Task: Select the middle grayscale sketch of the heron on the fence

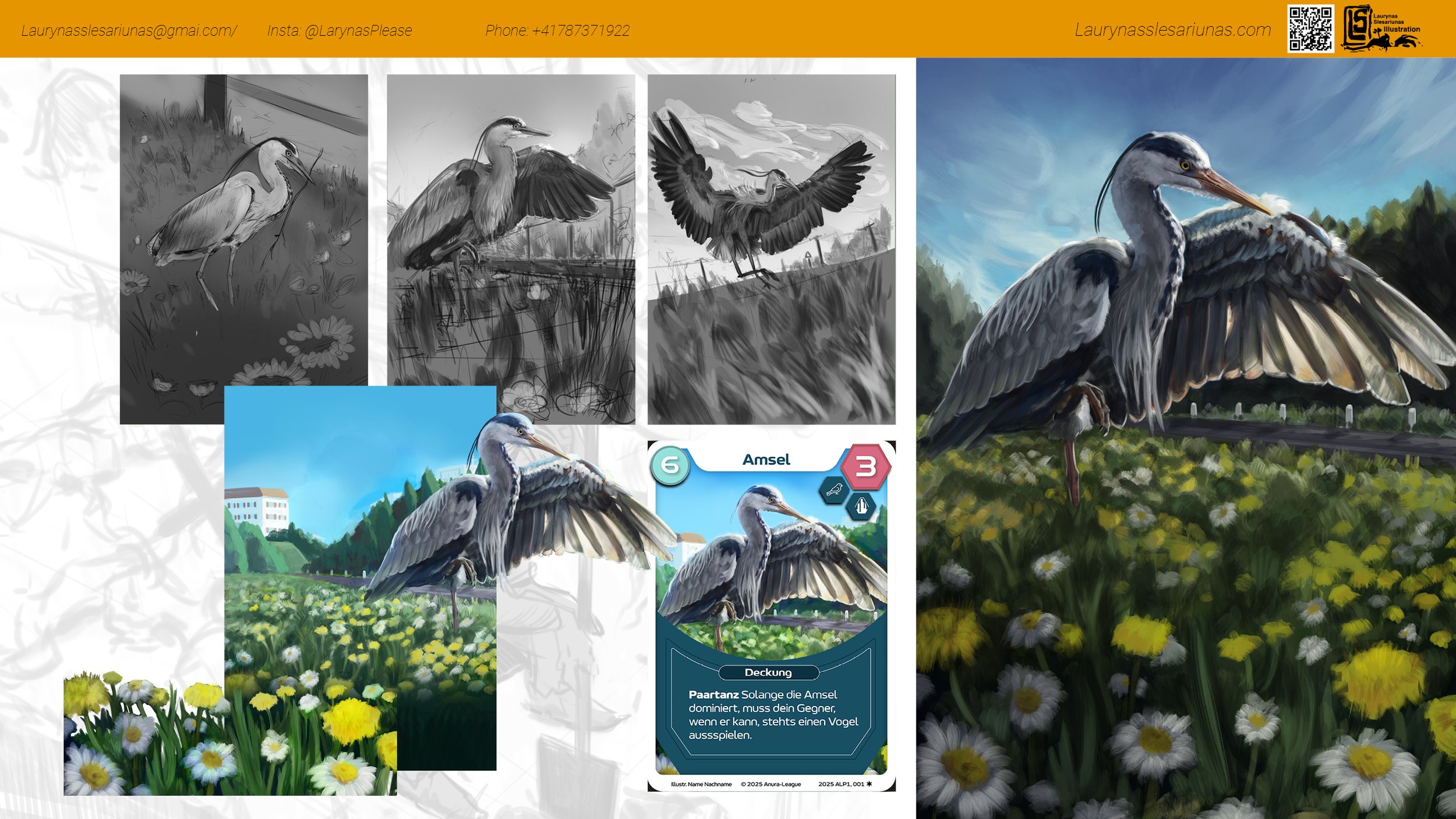Action: (x=511, y=233)
